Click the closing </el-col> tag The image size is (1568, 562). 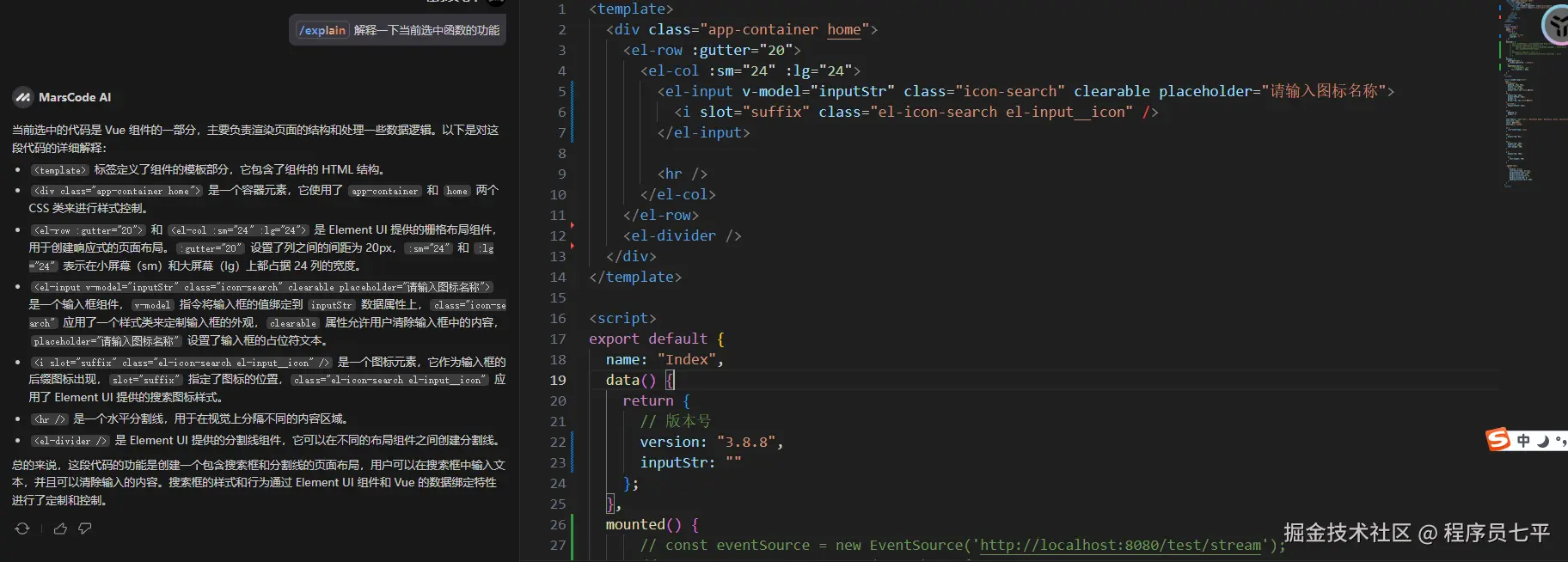coord(678,194)
